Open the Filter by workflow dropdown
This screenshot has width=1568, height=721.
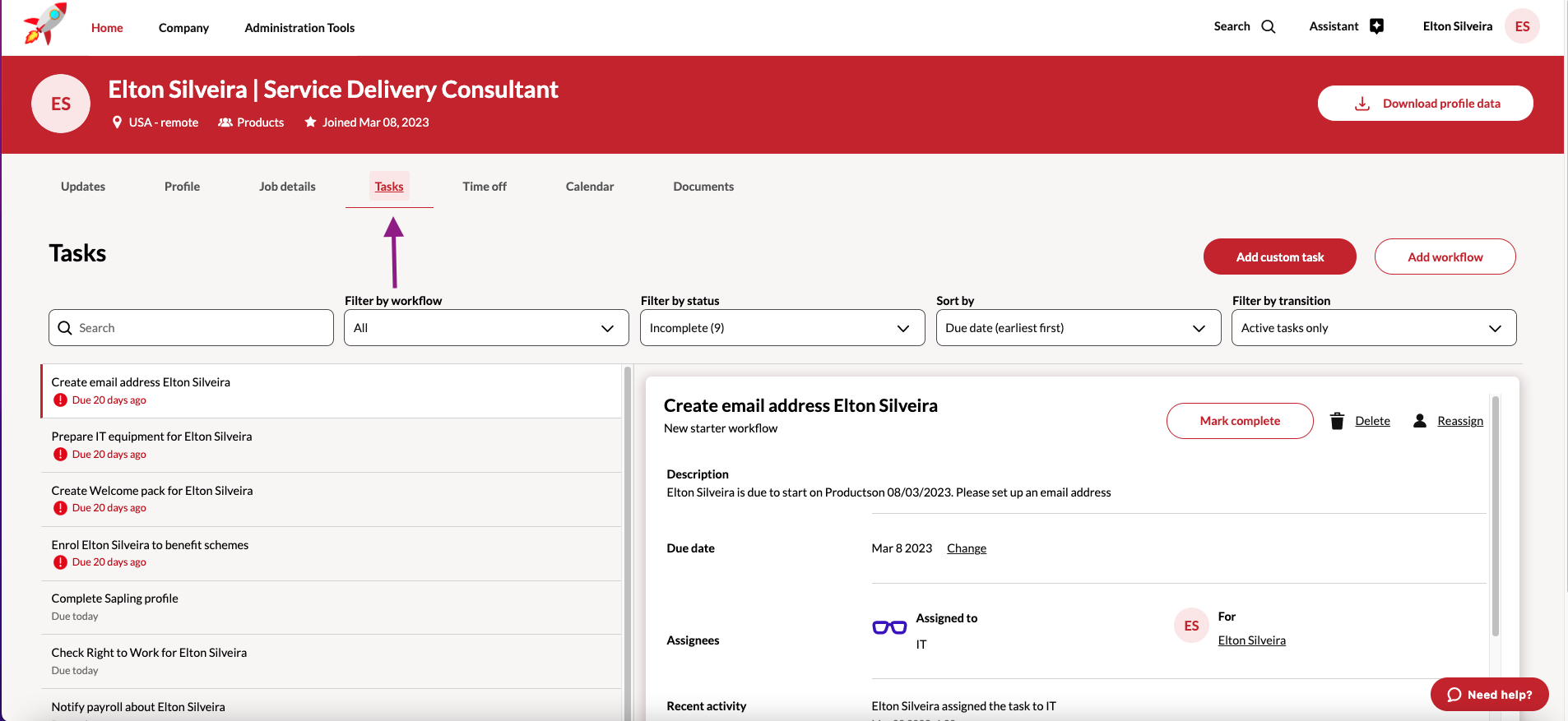click(x=486, y=328)
